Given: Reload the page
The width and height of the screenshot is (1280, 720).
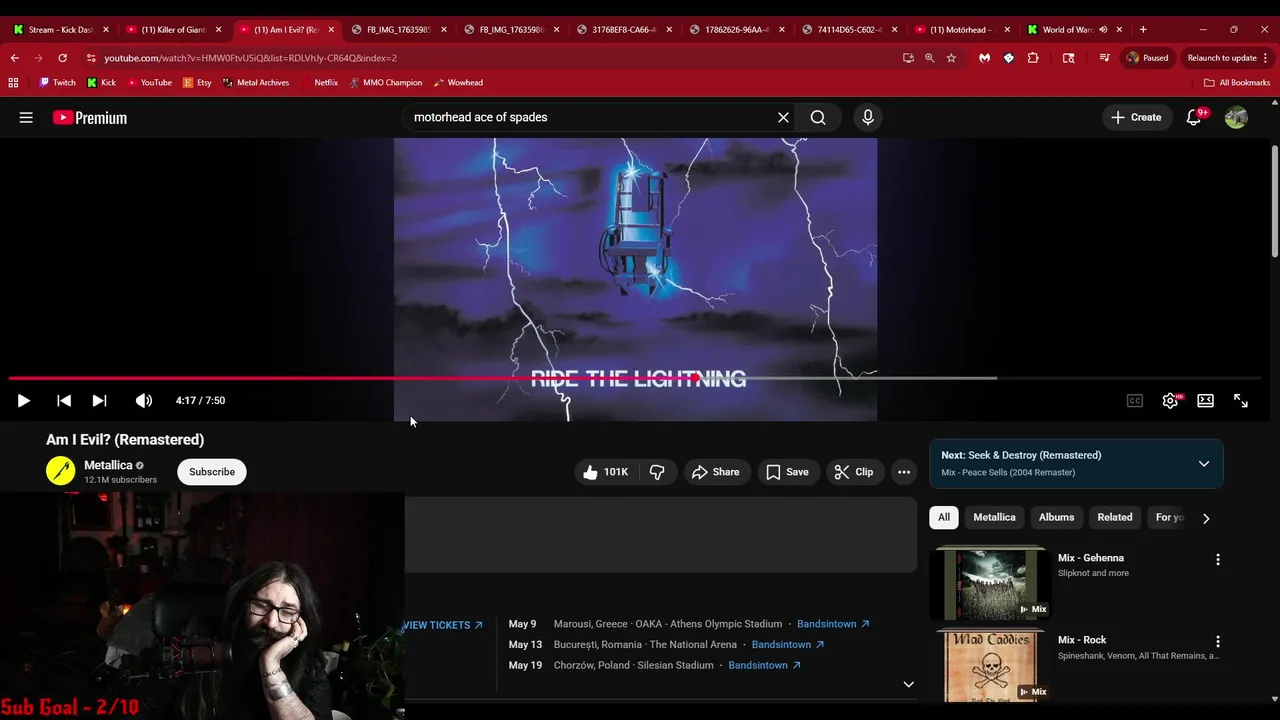Looking at the screenshot, I should (x=62, y=58).
